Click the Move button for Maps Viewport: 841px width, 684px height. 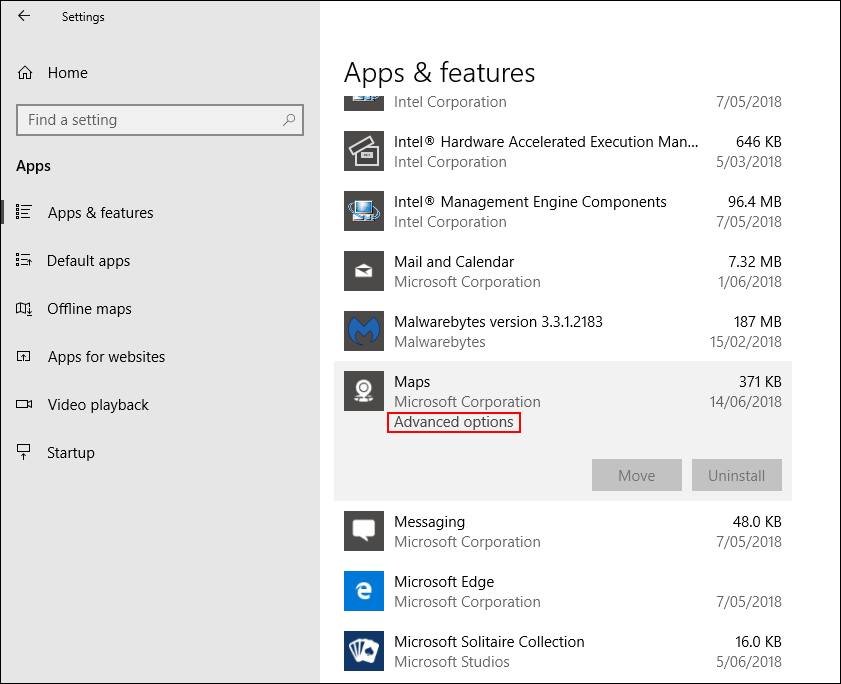(x=637, y=475)
